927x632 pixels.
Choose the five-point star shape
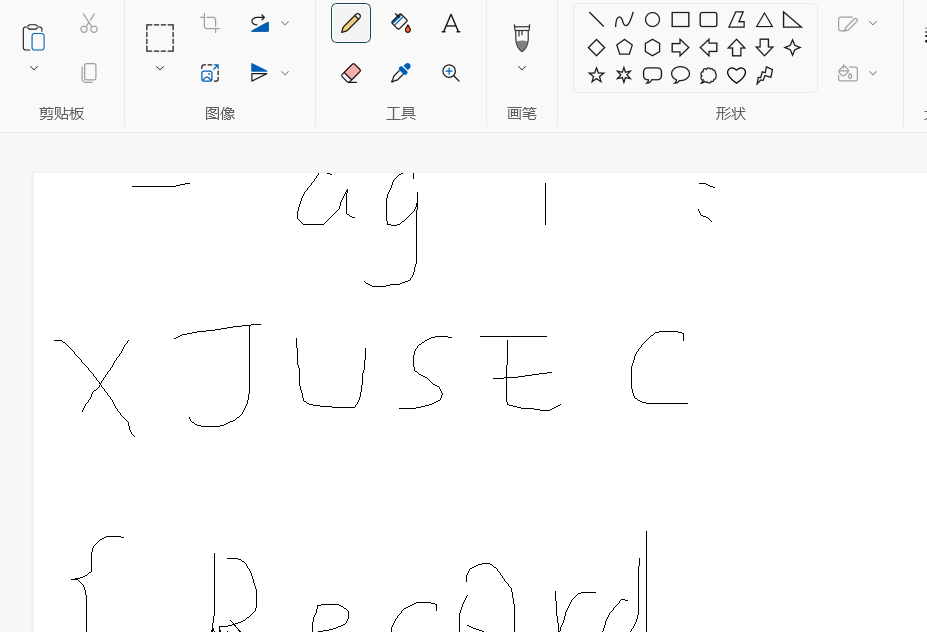[x=596, y=75]
